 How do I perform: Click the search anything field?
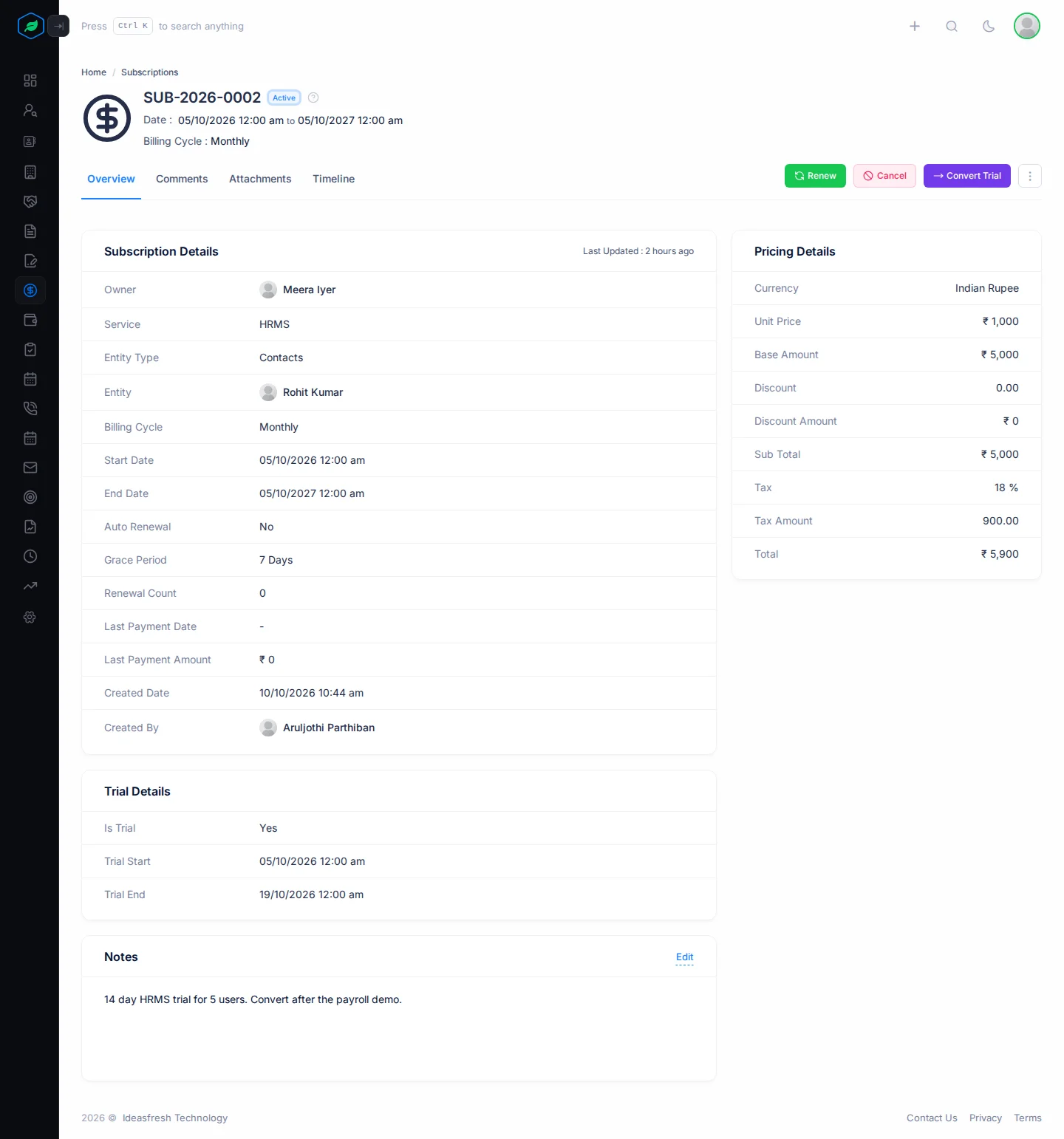point(163,26)
